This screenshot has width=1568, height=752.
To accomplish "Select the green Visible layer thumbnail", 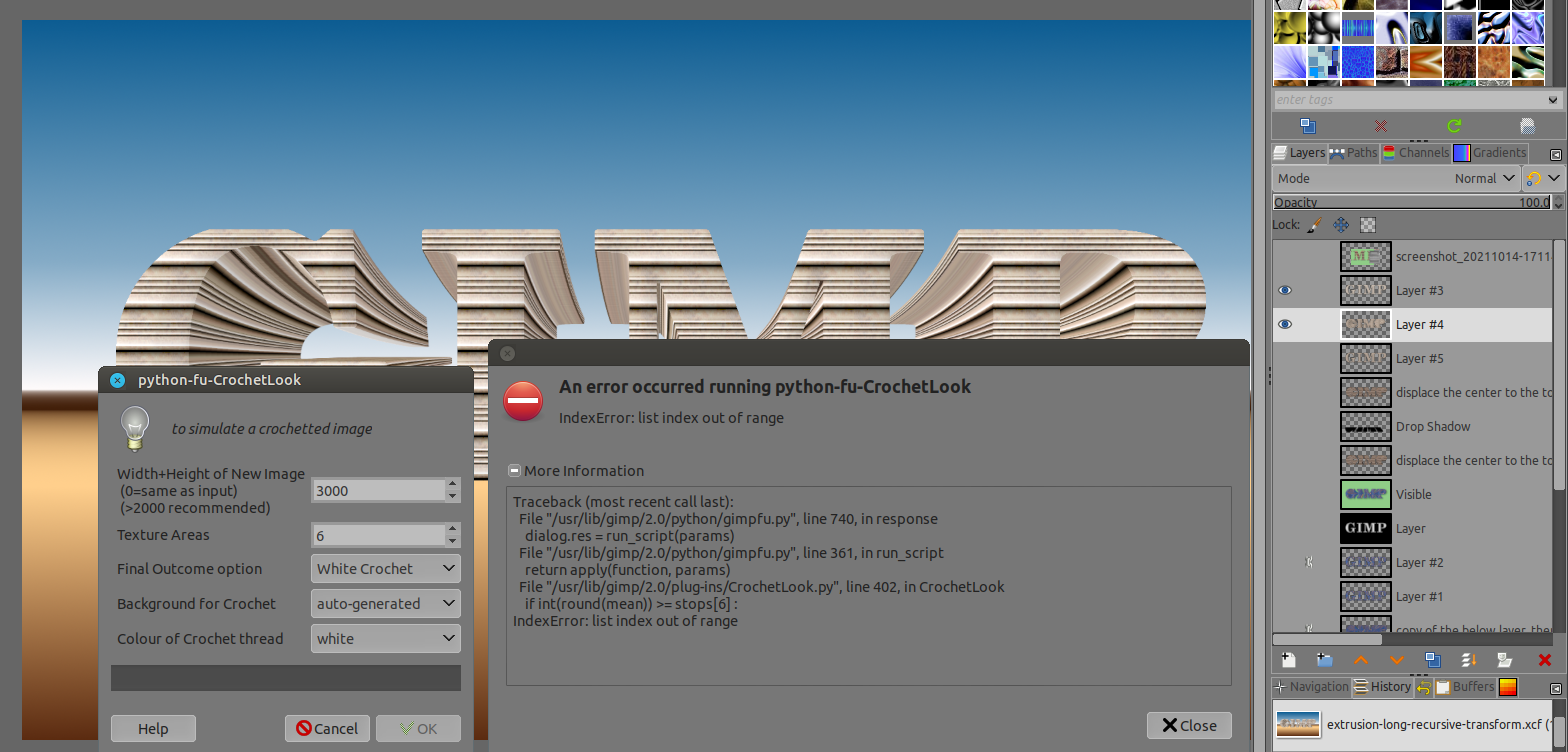I will 1365,494.
